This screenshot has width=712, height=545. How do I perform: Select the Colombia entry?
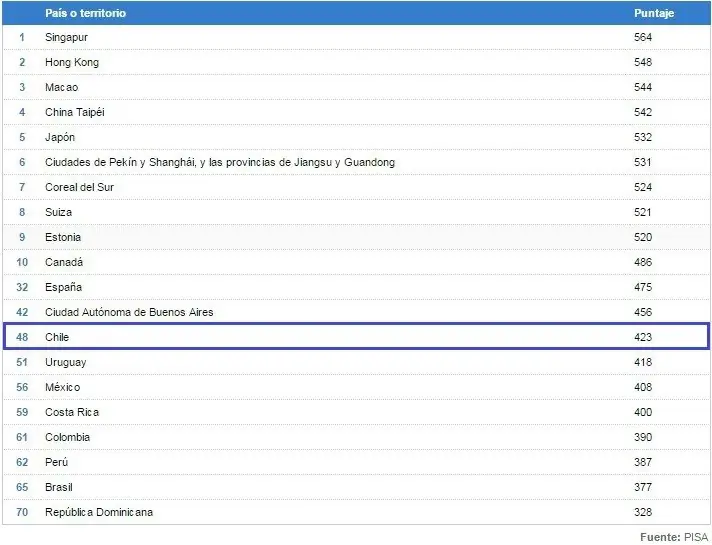67,437
